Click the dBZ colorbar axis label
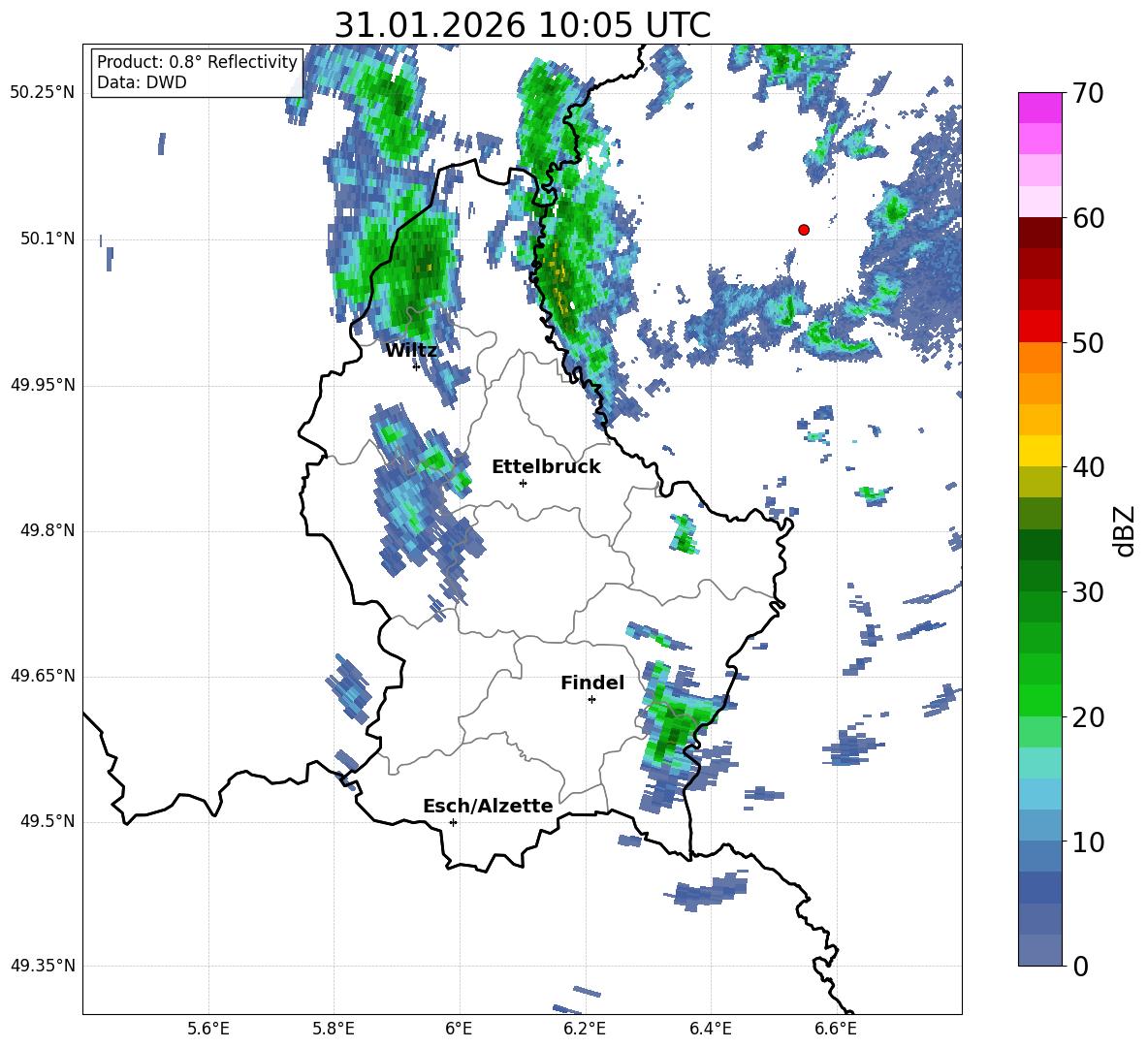 point(1125,530)
